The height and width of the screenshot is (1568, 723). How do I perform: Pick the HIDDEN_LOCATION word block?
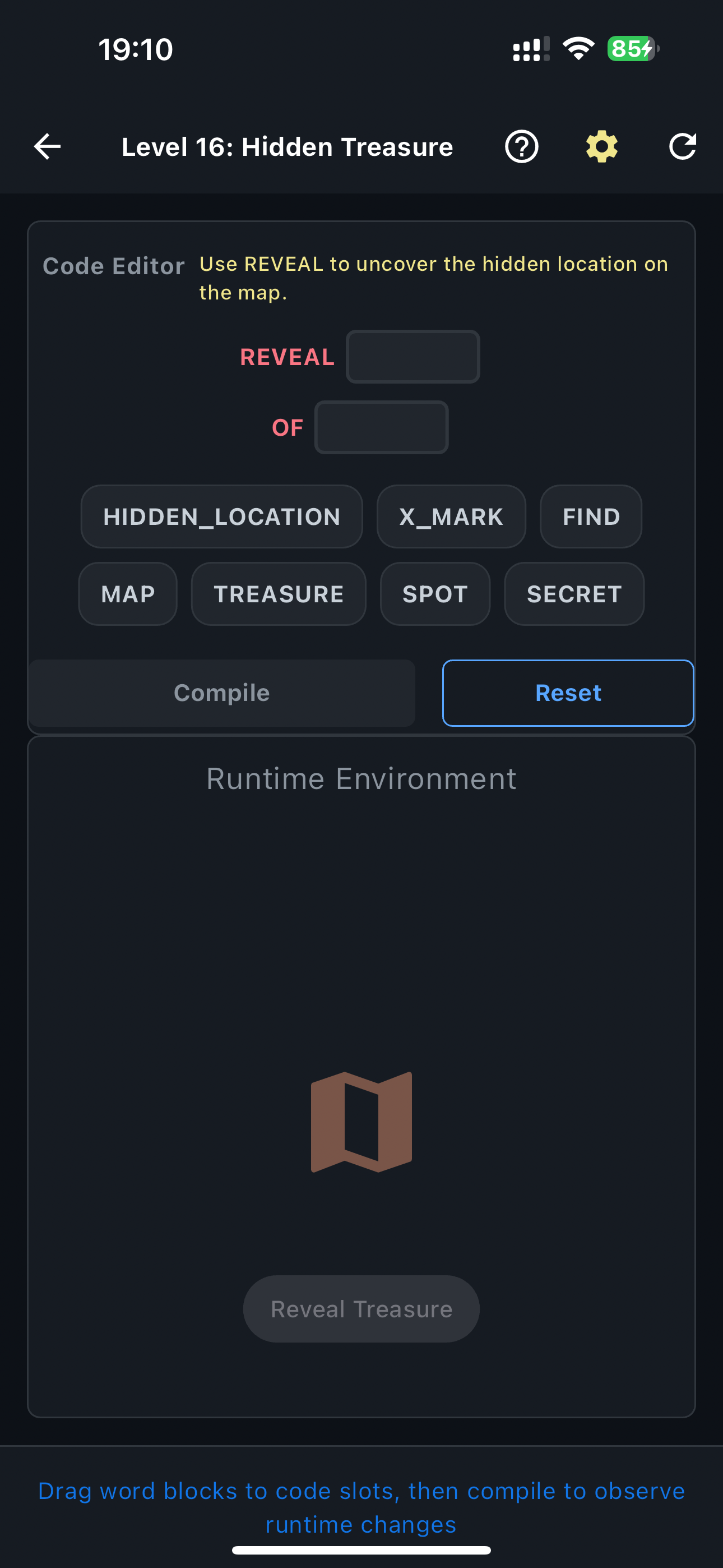click(x=221, y=517)
